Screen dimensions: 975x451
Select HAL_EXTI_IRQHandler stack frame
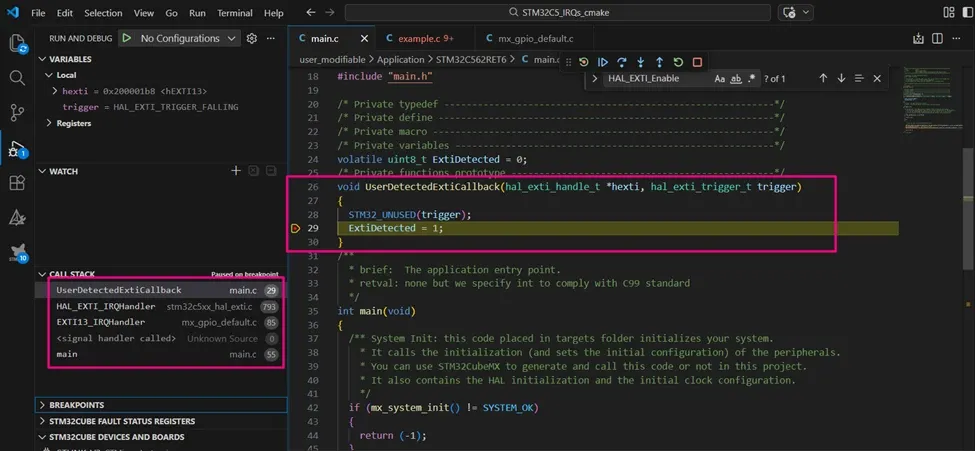tap(165, 307)
